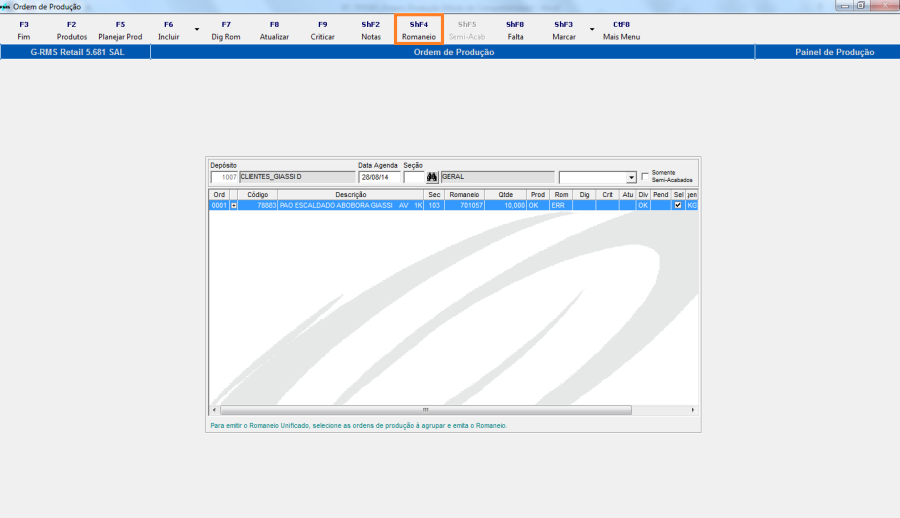Click the F3 Fim toolbar button

pos(24,30)
